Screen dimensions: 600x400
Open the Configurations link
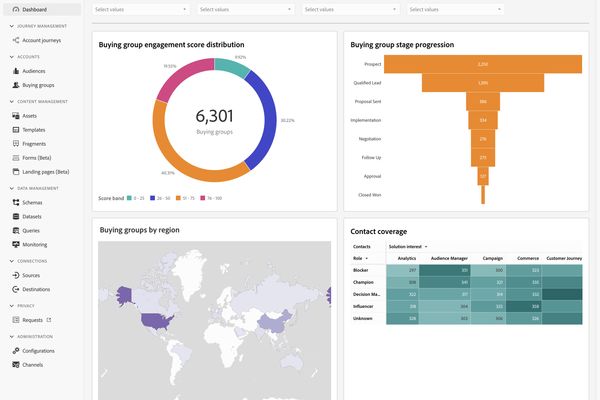click(38, 351)
